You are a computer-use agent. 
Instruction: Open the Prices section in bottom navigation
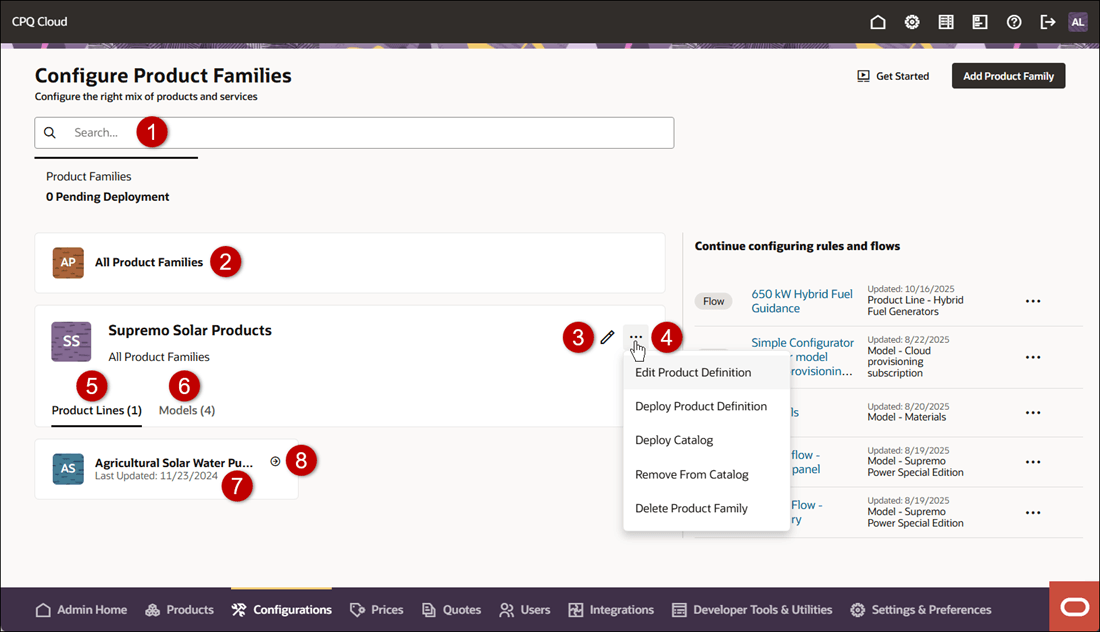376,609
